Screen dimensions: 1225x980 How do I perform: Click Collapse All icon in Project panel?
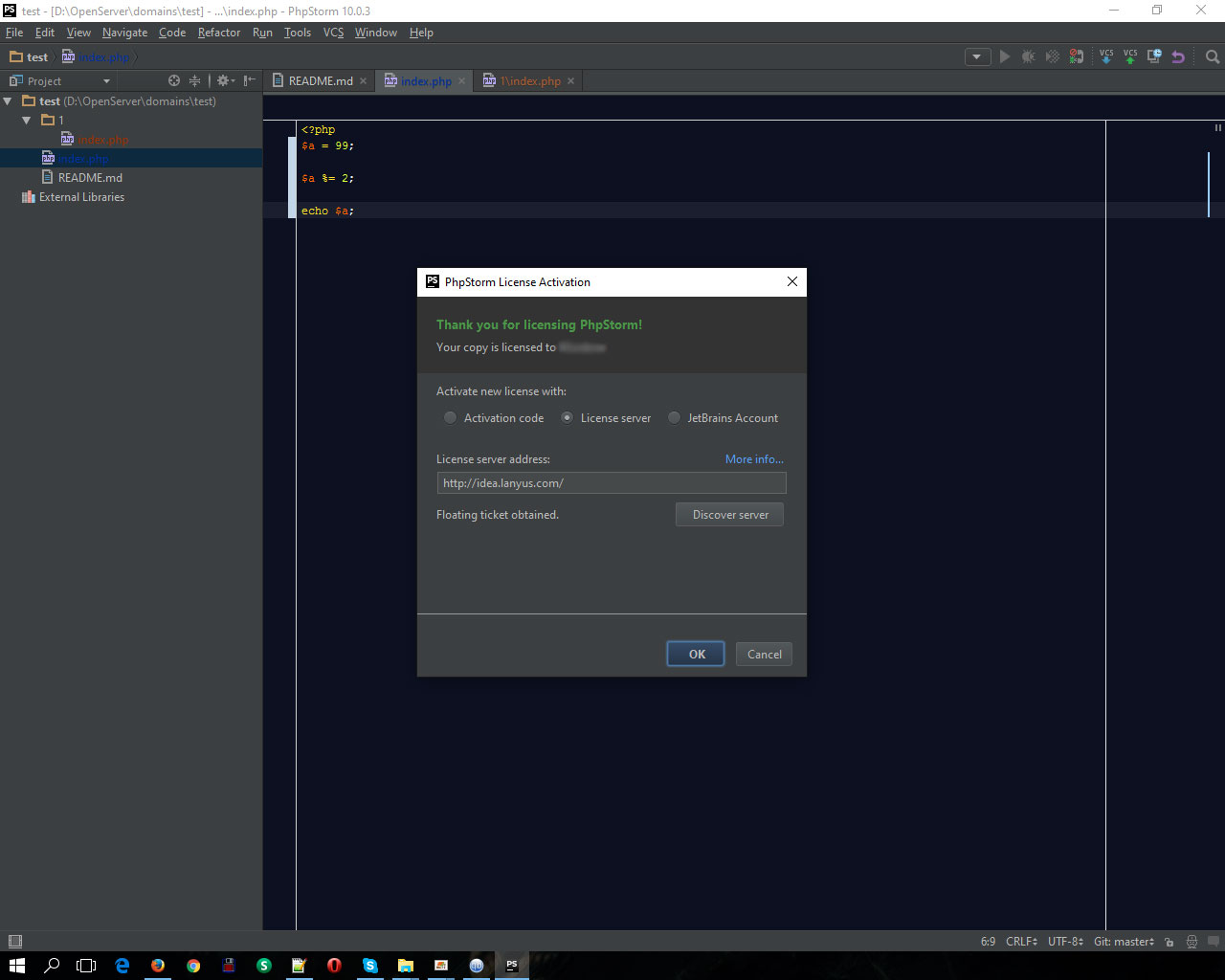tap(195, 81)
